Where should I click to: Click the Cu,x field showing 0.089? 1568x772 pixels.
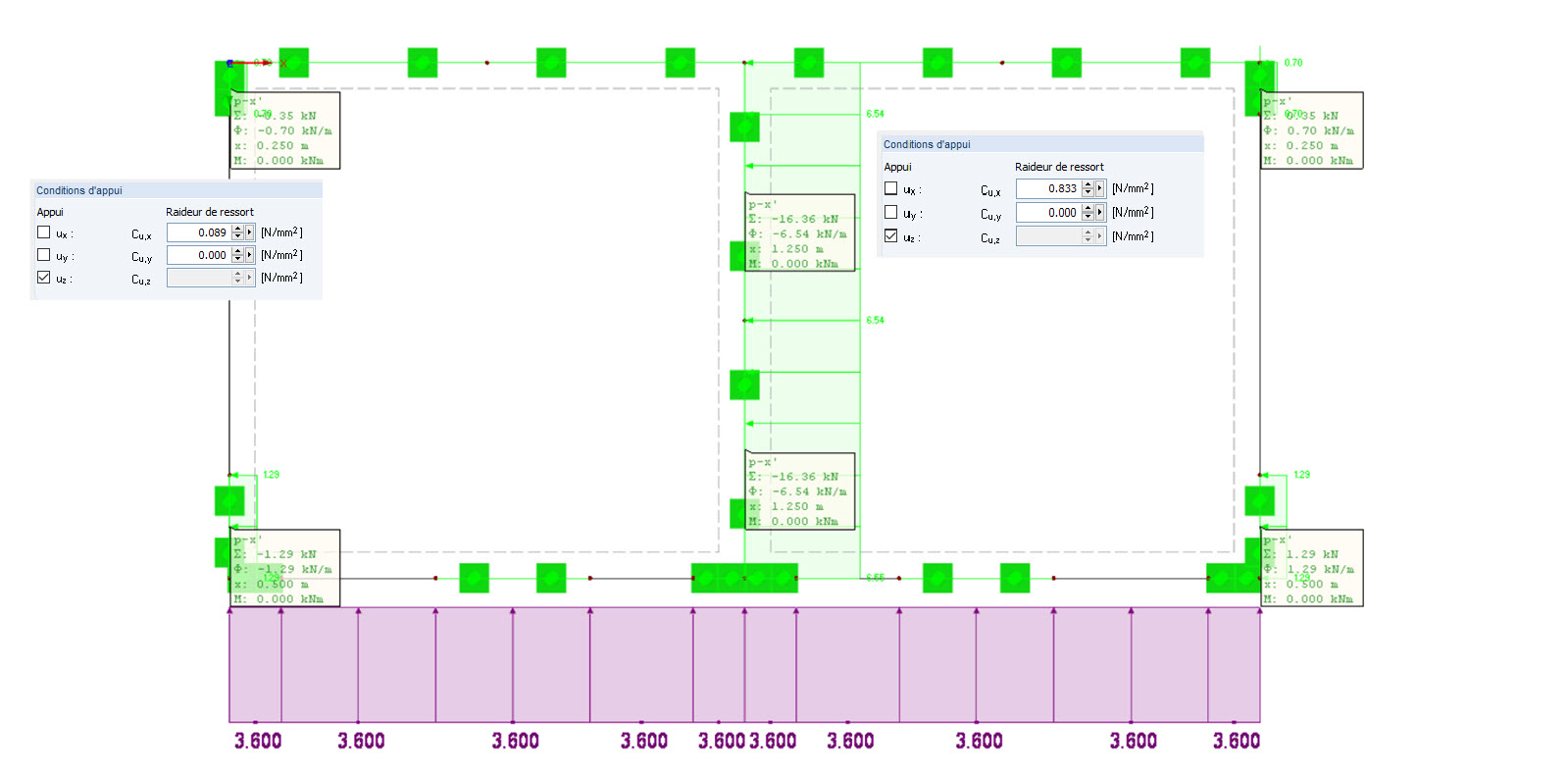point(199,232)
